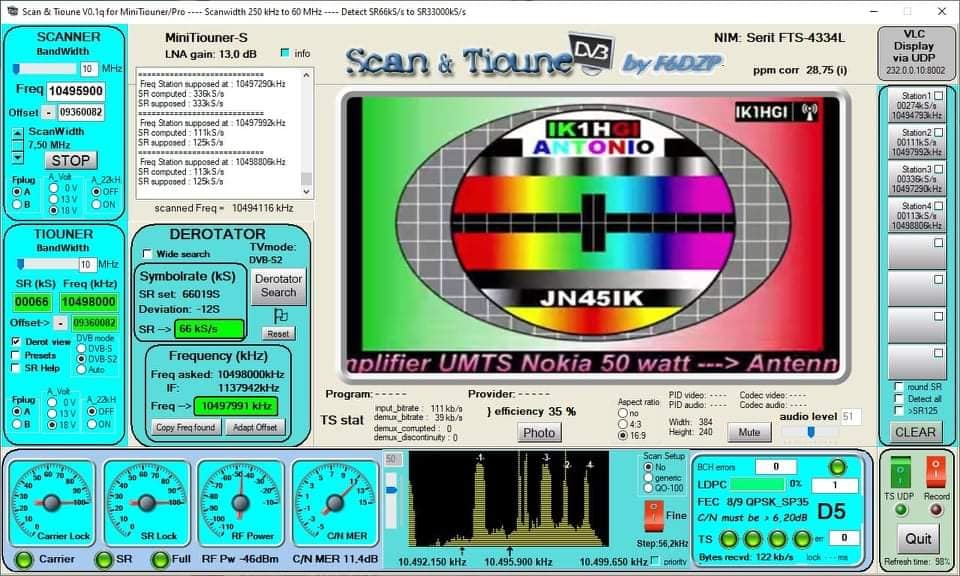The width and height of the screenshot is (960, 576).
Task: Flip the red Fine step rocker switch
Action: [654, 516]
